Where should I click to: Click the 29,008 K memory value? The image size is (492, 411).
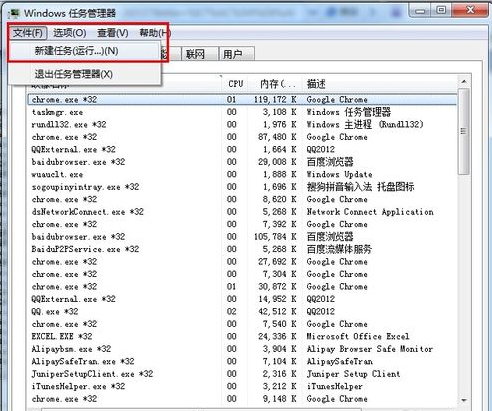(x=277, y=162)
